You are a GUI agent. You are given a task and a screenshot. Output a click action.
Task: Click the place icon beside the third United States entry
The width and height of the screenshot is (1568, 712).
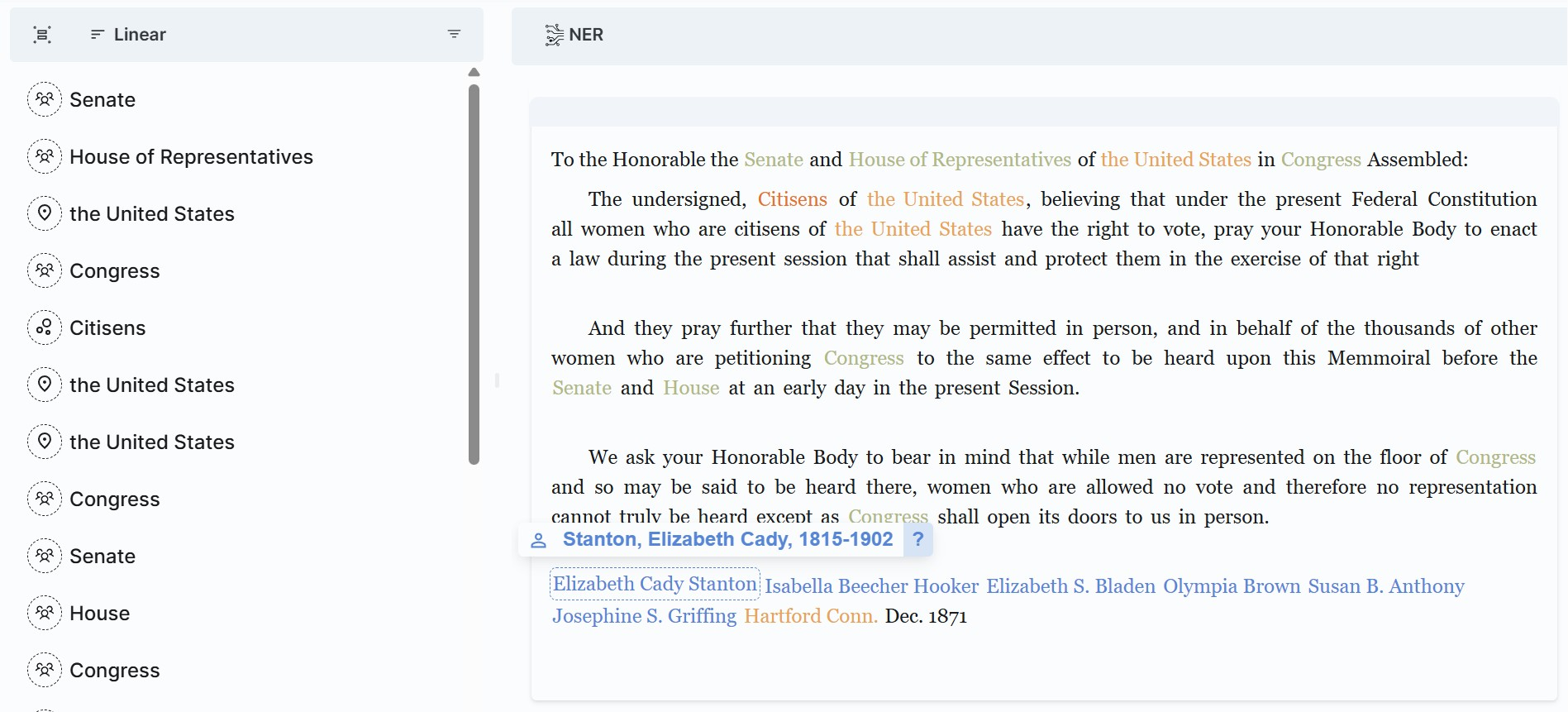click(x=45, y=442)
